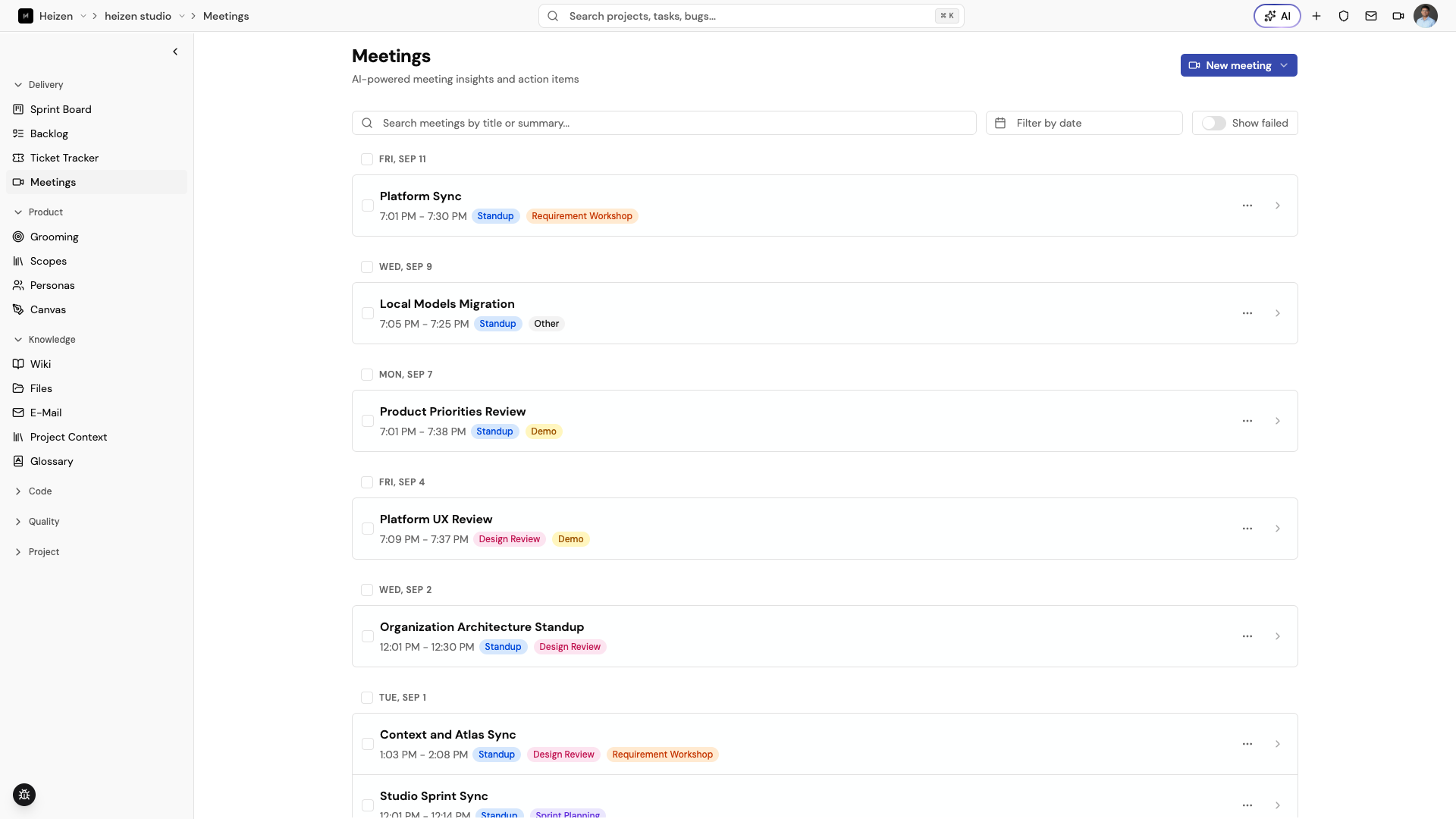1456x819 pixels.
Task: Go to Sprint Board in sidebar
Action: [x=96, y=109]
